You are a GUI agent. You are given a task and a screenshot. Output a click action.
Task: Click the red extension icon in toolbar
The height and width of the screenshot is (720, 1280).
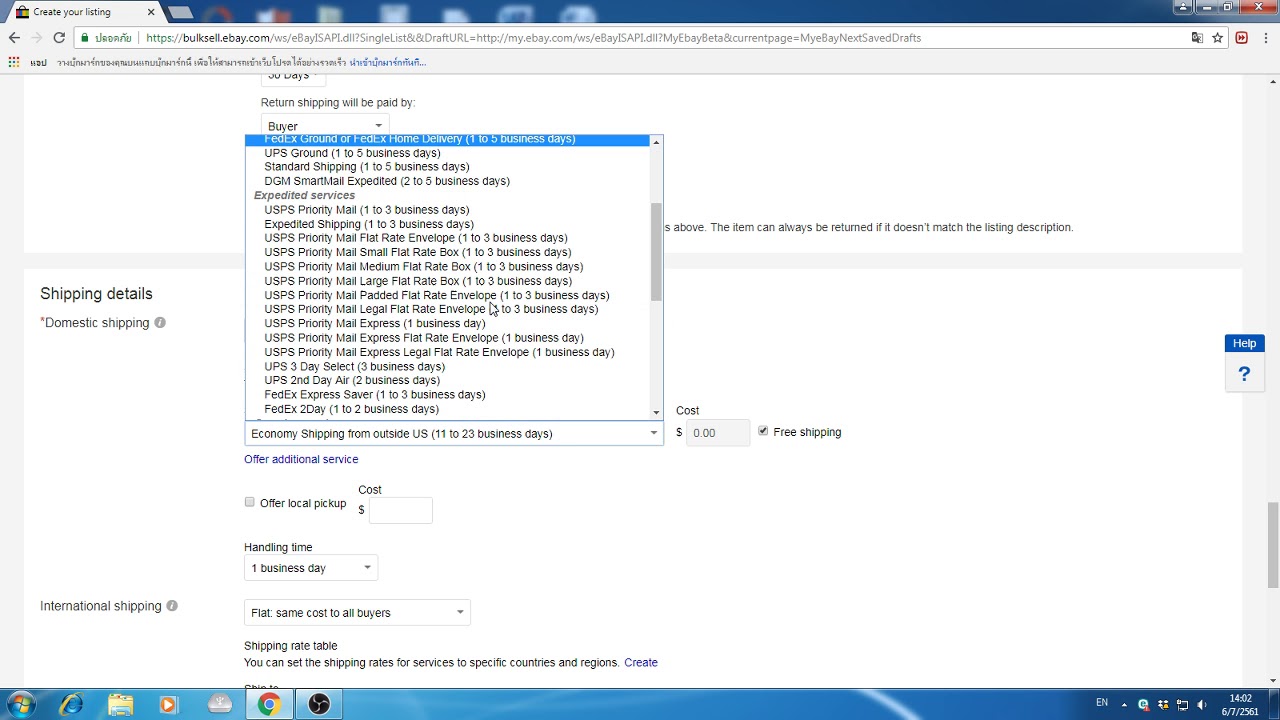[1241, 37]
